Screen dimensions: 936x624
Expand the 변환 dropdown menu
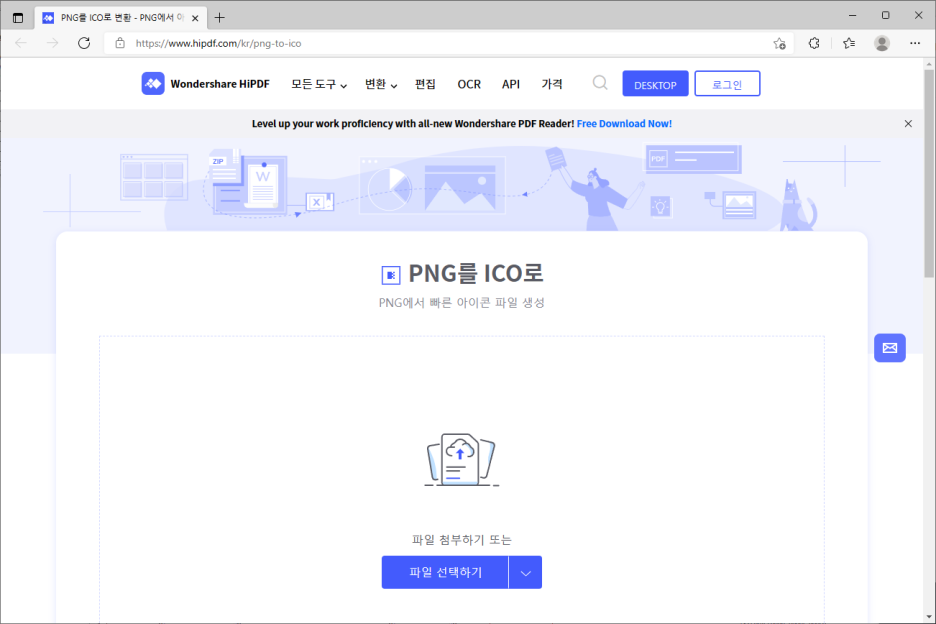click(x=381, y=84)
